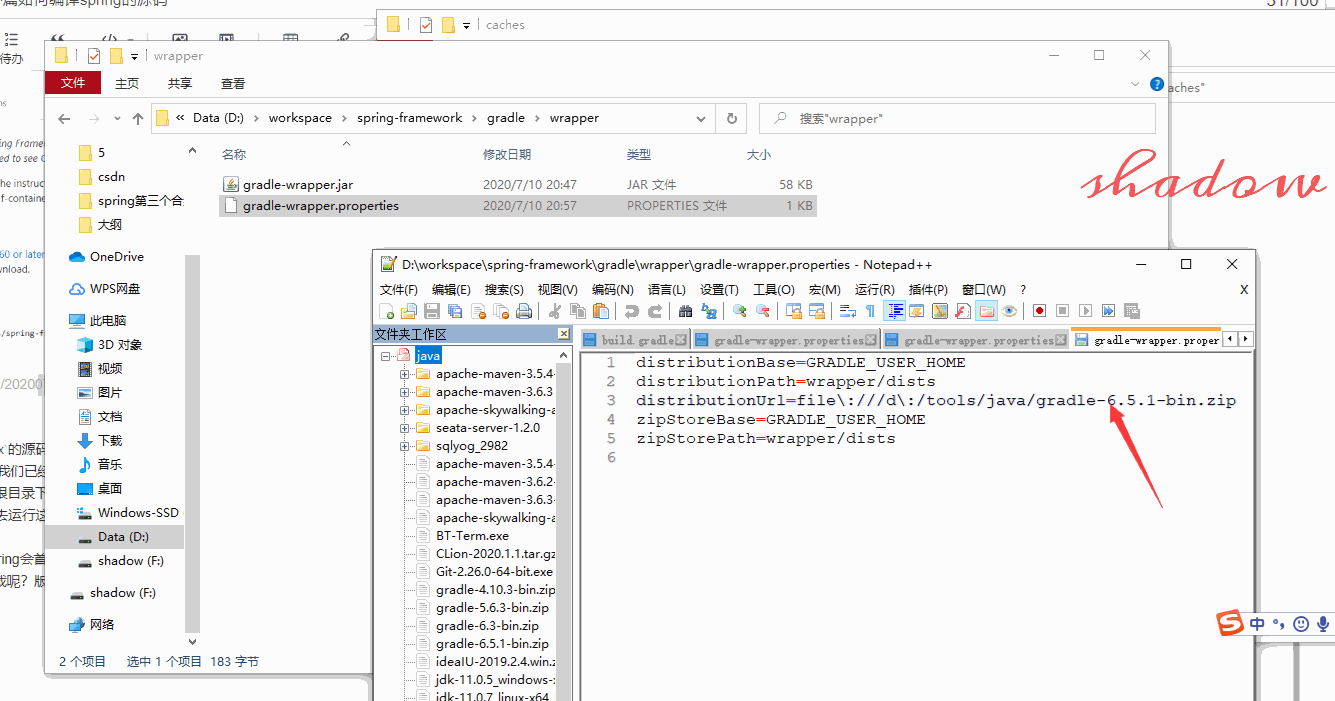
Task: Click the Replace icon in Notepad++ toolbar
Action: coord(708,311)
